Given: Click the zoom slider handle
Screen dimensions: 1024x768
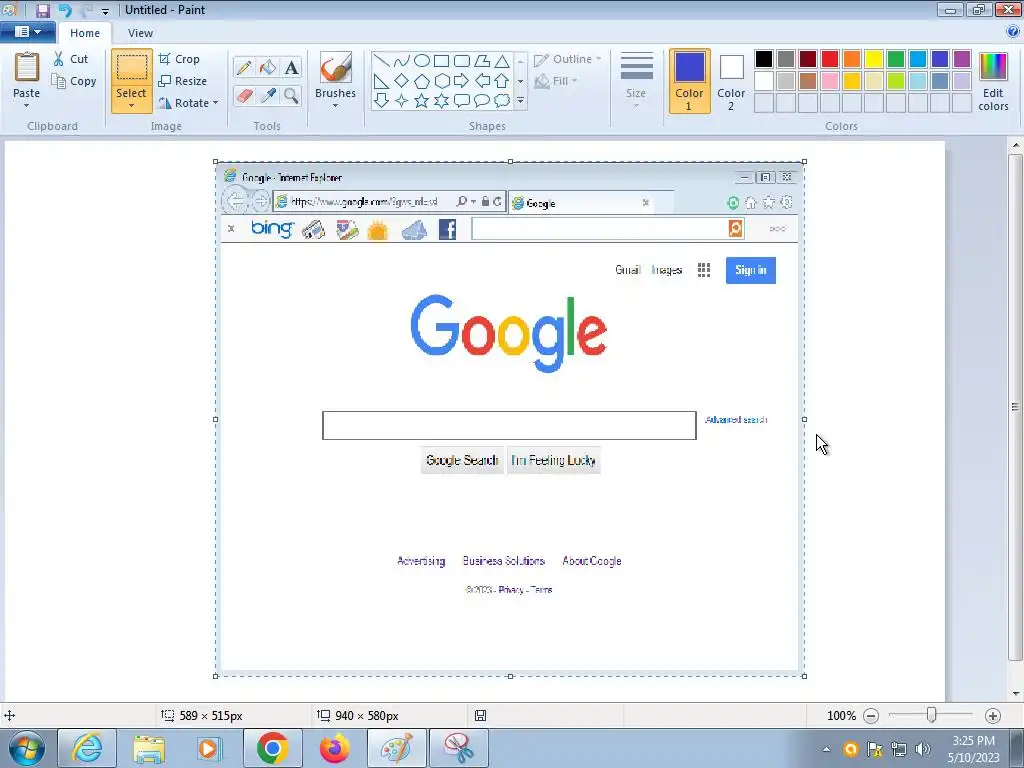Looking at the screenshot, I should click(932, 716).
